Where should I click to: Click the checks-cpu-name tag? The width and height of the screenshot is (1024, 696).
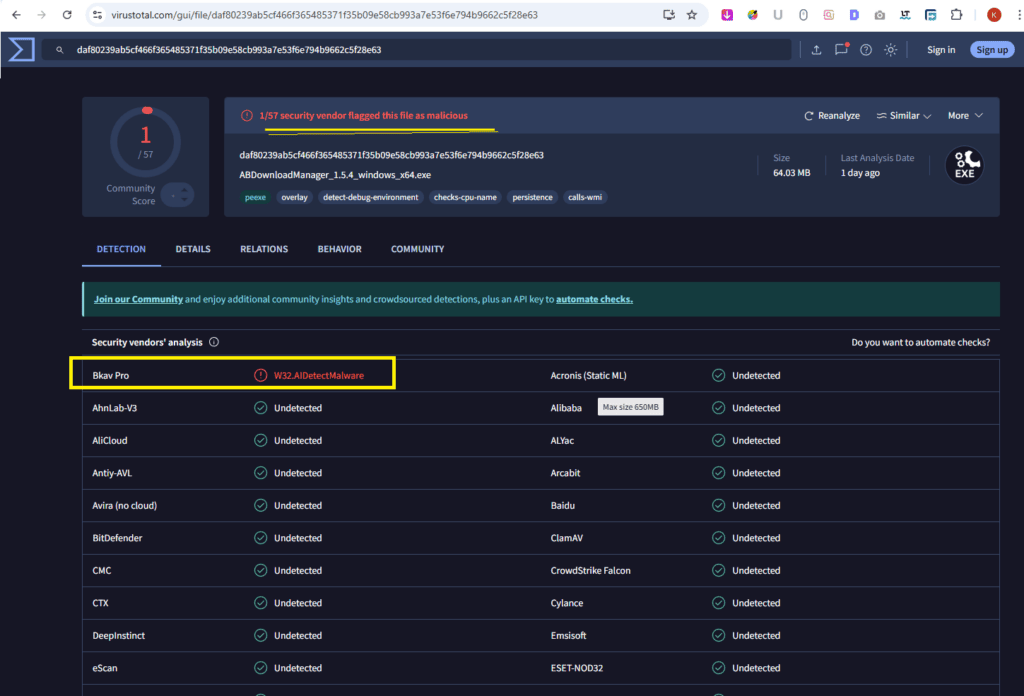coord(465,197)
